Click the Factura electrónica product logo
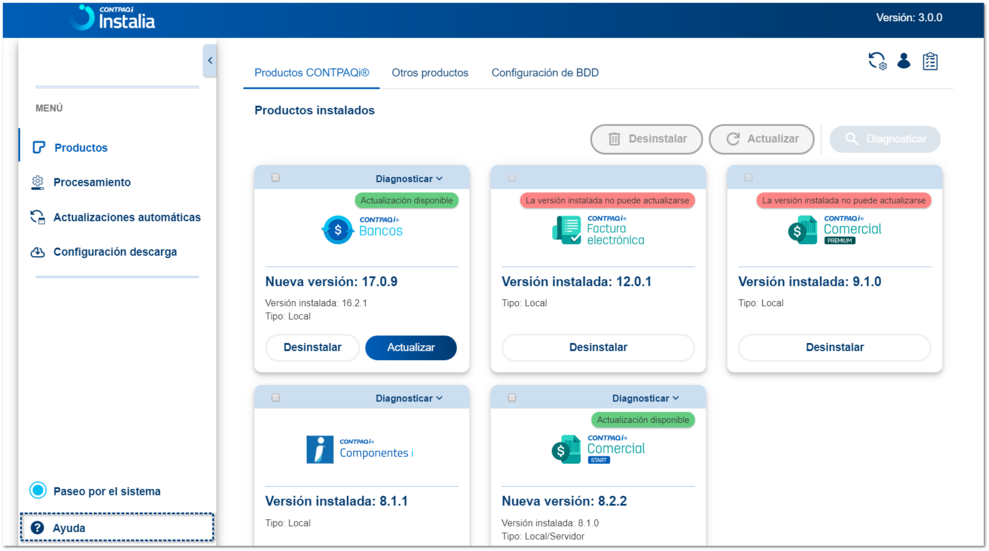Screen dimensions: 989x551 598,230
